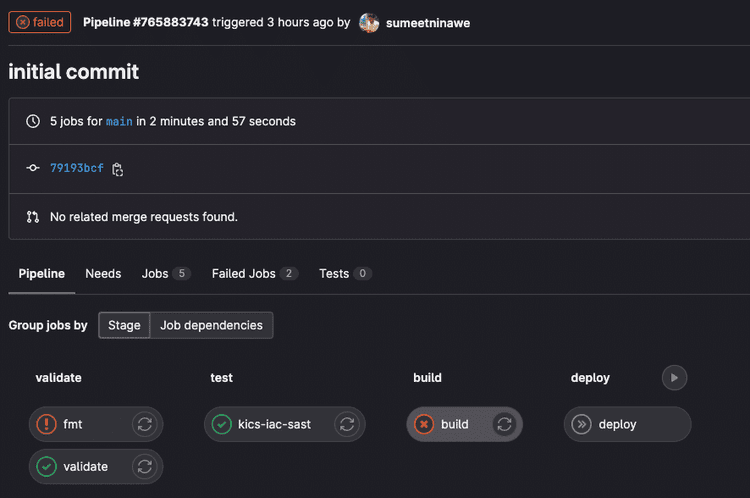Play all manual jobs in deploy stage
This screenshot has width=750, height=498.
674,378
